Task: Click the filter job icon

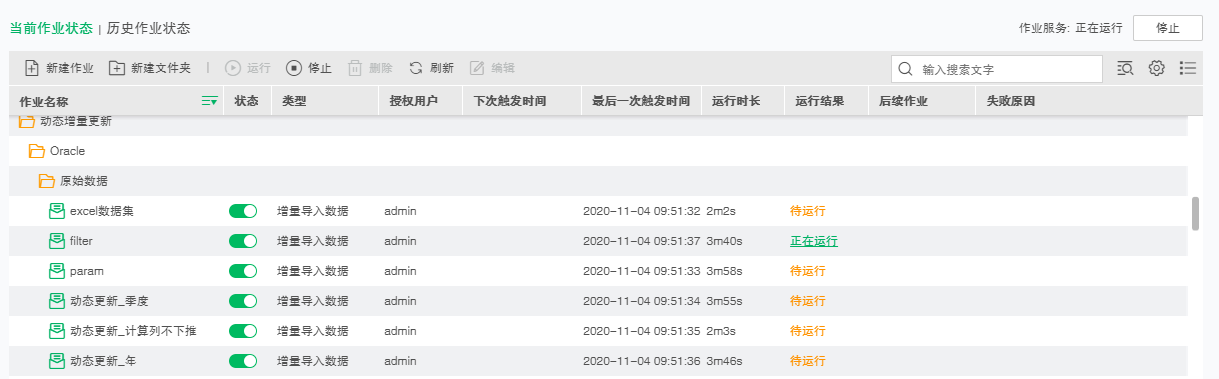Action: (x=58, y=241)
